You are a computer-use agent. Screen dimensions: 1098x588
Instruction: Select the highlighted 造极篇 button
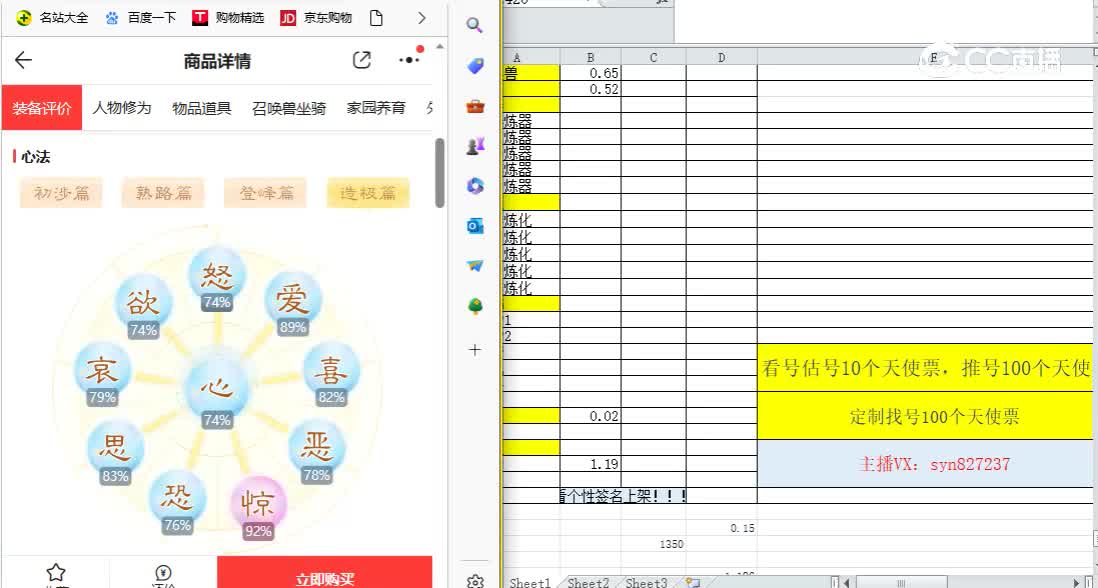pyautogui.click(x=368, y=193)
